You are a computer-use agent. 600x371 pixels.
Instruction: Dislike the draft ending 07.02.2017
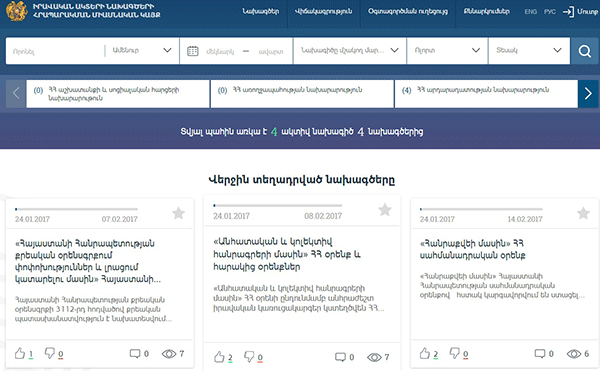click(50, 353)
